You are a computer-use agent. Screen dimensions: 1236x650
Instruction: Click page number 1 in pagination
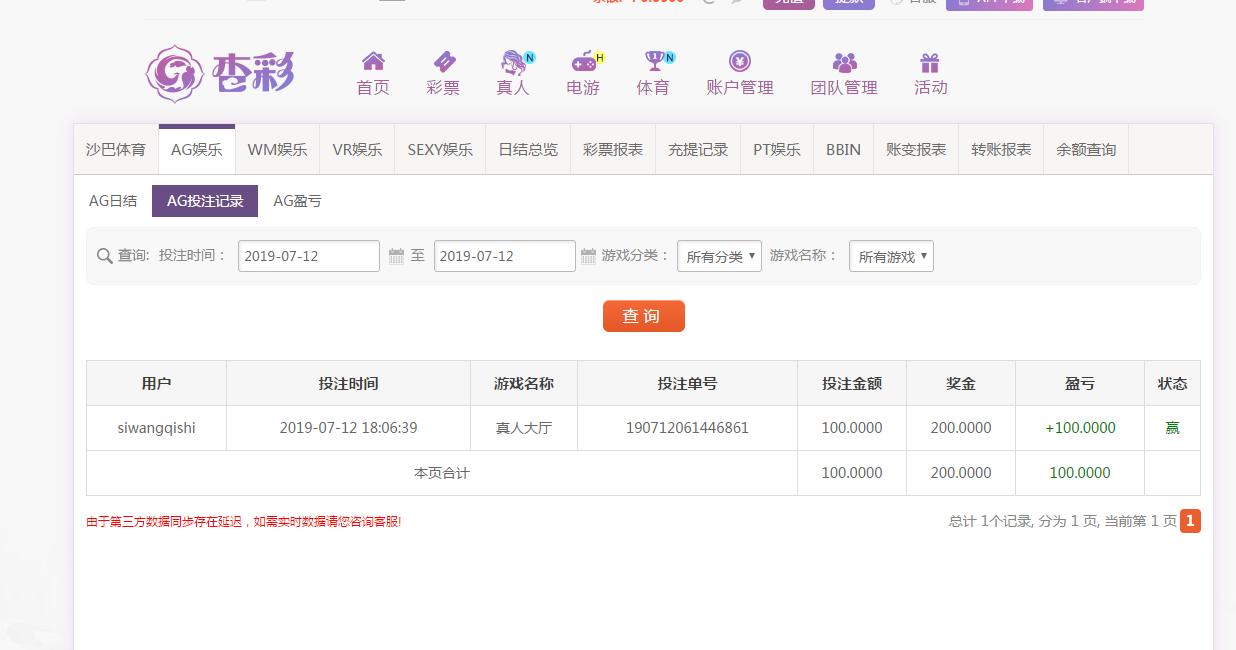1190,521
